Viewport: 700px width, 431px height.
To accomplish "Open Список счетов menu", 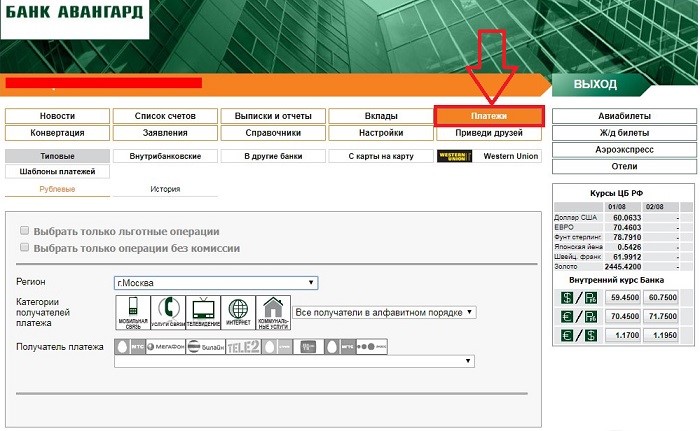I will 165,116.
